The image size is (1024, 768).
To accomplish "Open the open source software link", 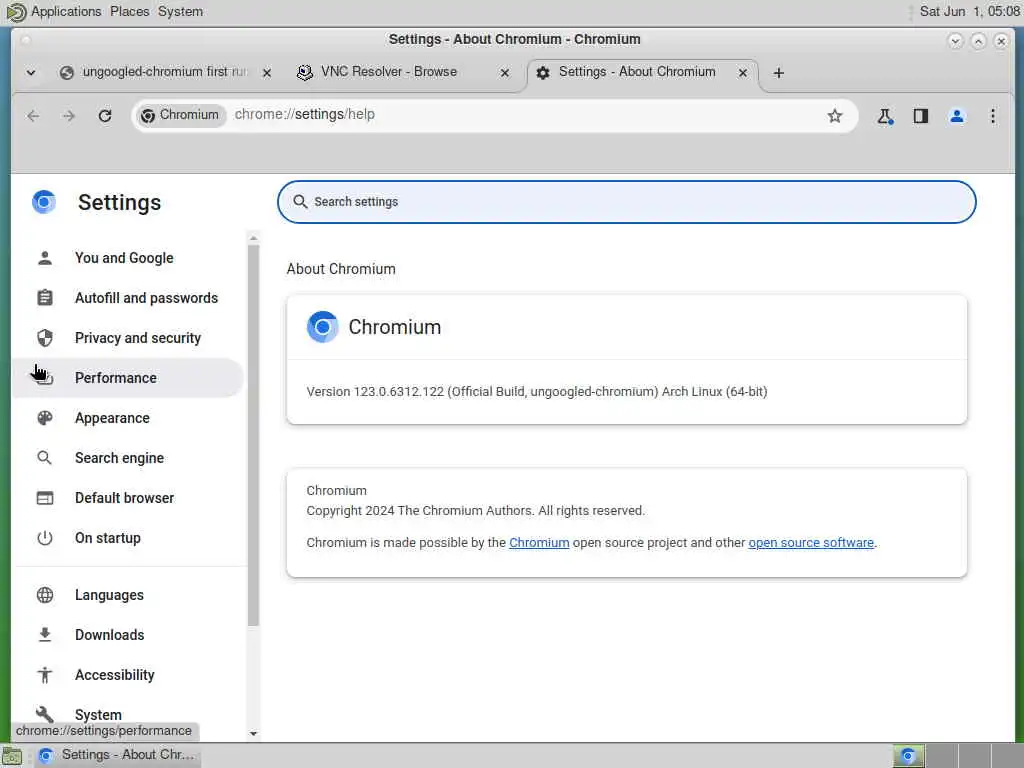I will coord(810,543).
